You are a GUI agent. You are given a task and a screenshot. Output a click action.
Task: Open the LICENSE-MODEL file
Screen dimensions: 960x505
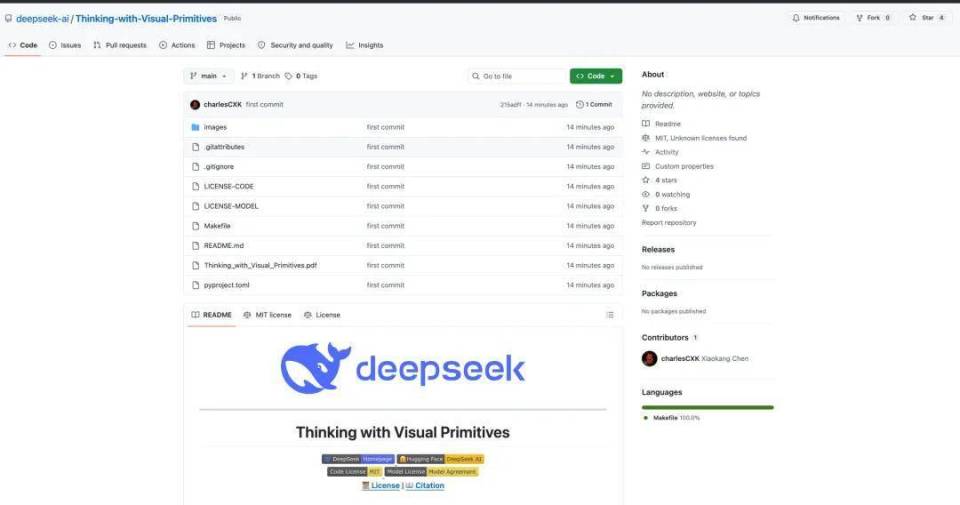click(231, 206)
